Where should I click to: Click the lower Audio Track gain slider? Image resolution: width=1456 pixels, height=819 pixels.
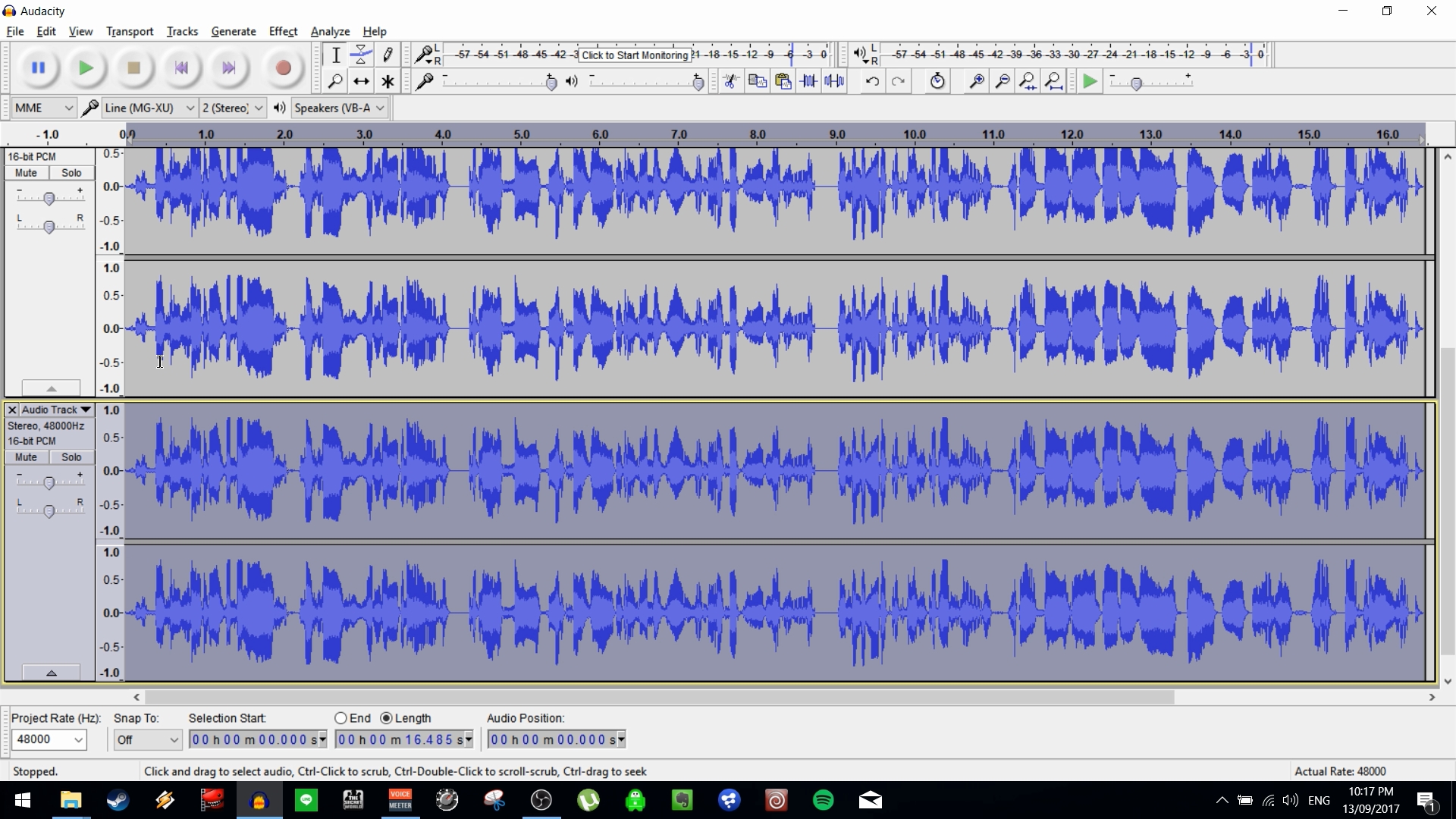click(49, 482)
